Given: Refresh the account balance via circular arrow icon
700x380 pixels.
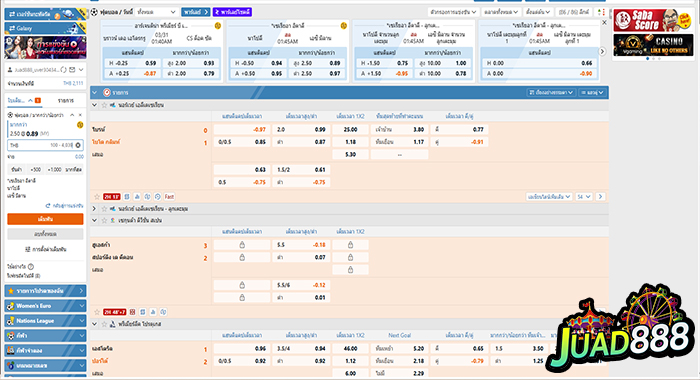Looking at the screenshot, I should click(63, 70).
